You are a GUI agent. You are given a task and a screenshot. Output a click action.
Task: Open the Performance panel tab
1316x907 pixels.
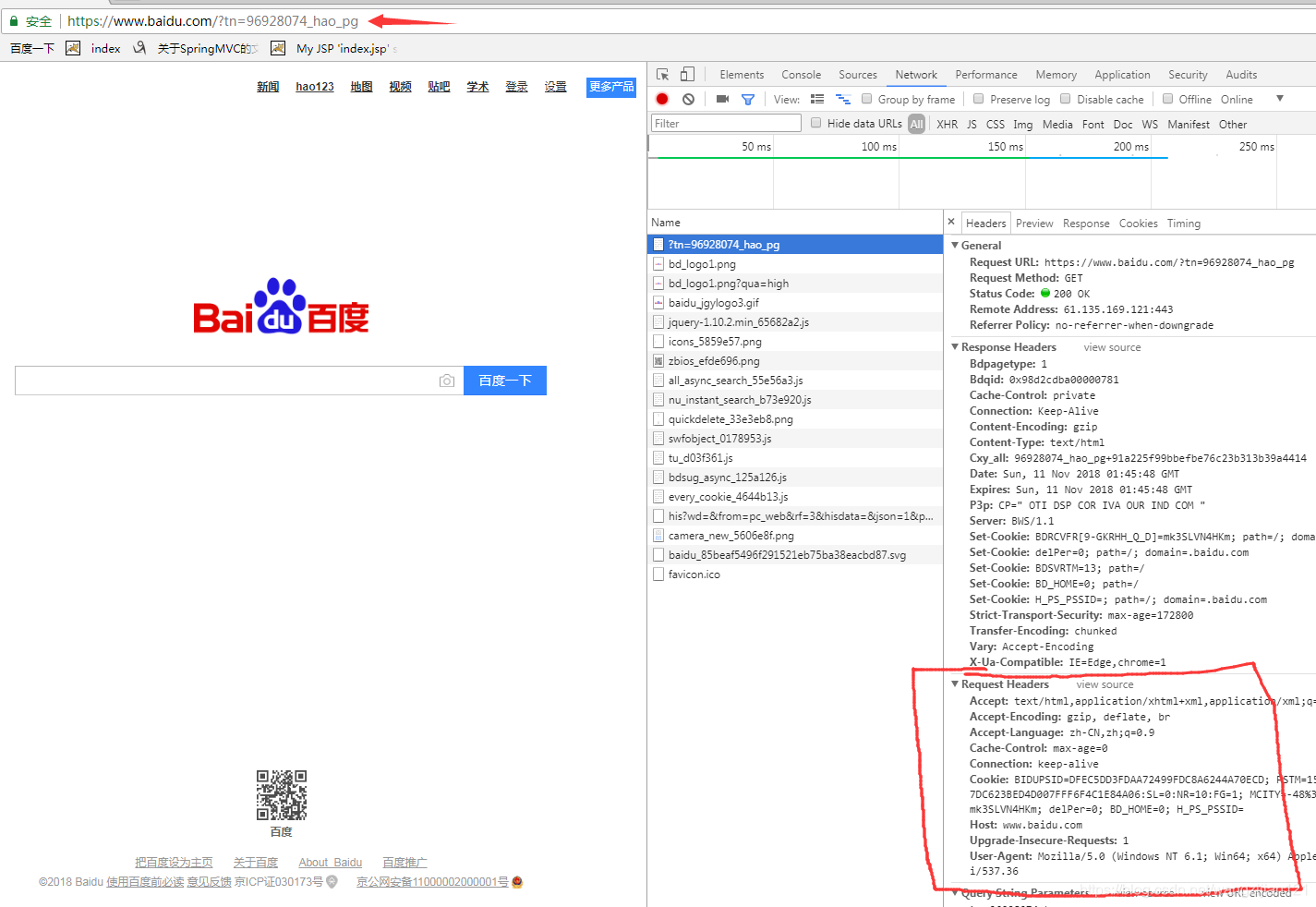click(985, 75)
